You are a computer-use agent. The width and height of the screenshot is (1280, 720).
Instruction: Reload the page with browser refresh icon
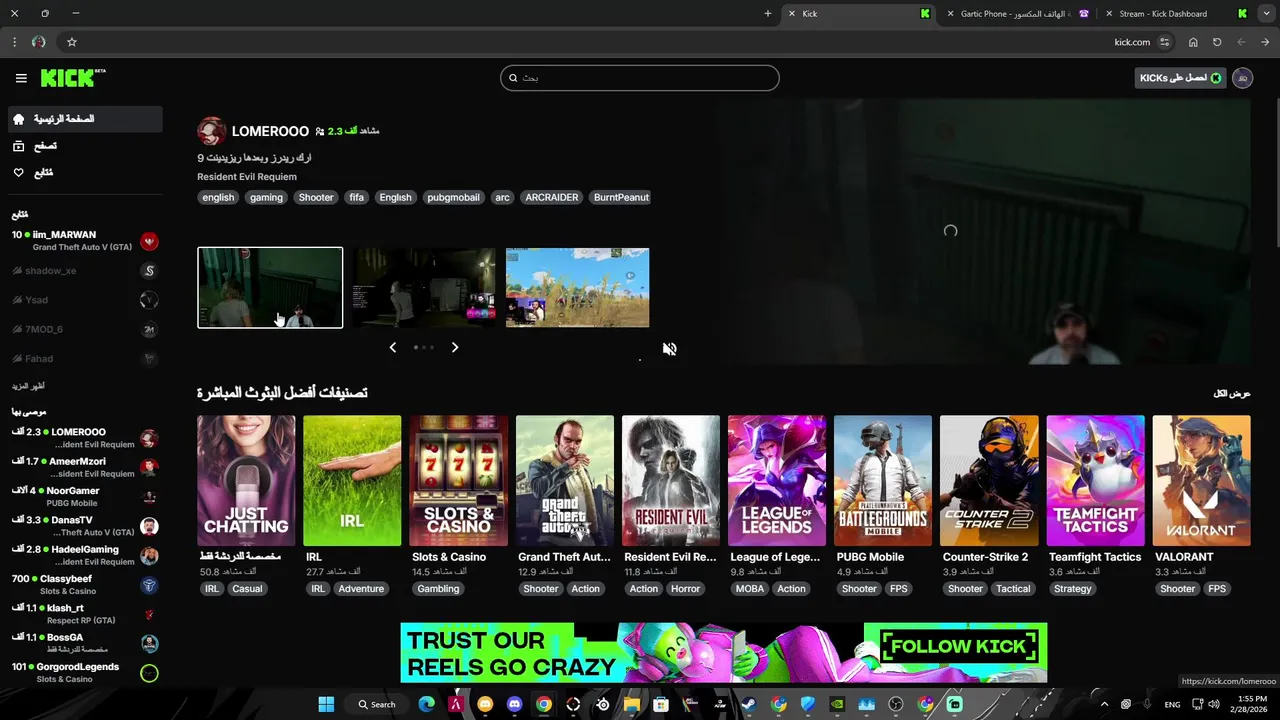tap(1217, 42)
